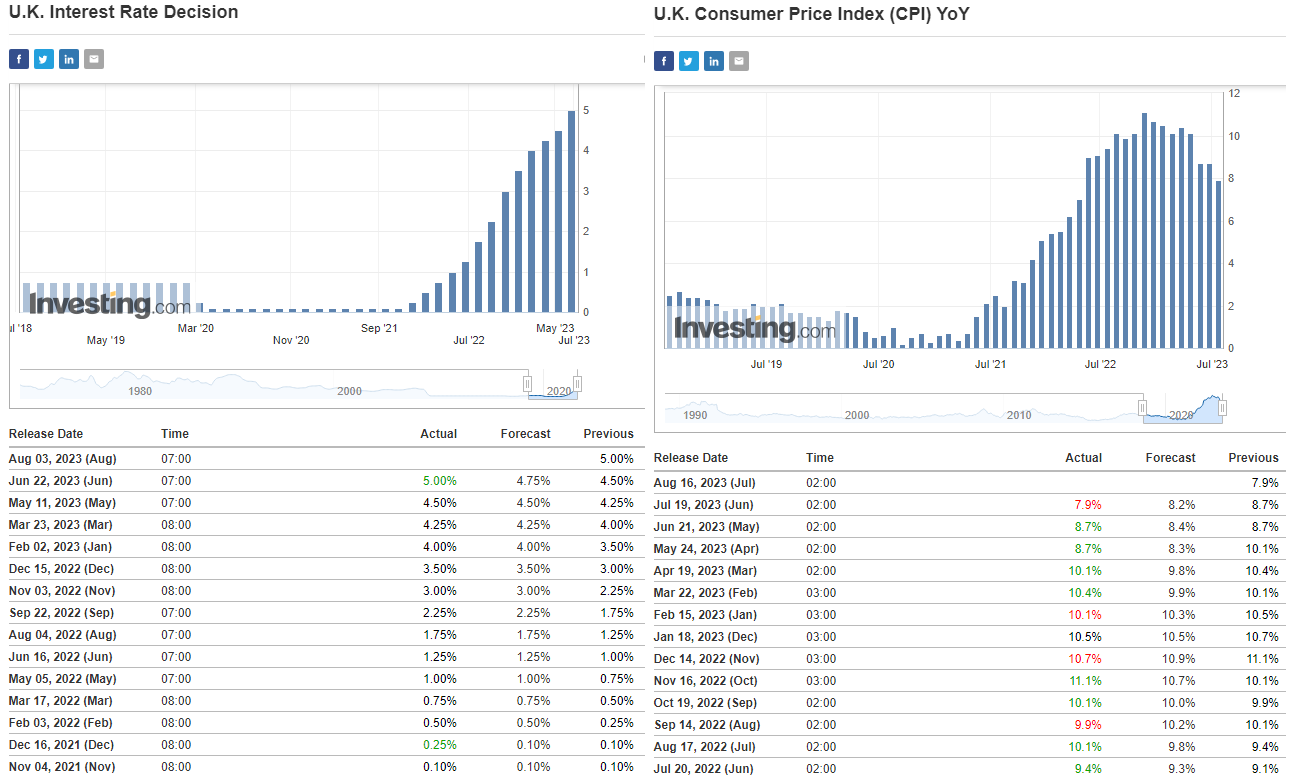Screen dimensions: 1293x777
Task: Share Interest Rate Decision on Facebook
Action: tap(19, 59)
